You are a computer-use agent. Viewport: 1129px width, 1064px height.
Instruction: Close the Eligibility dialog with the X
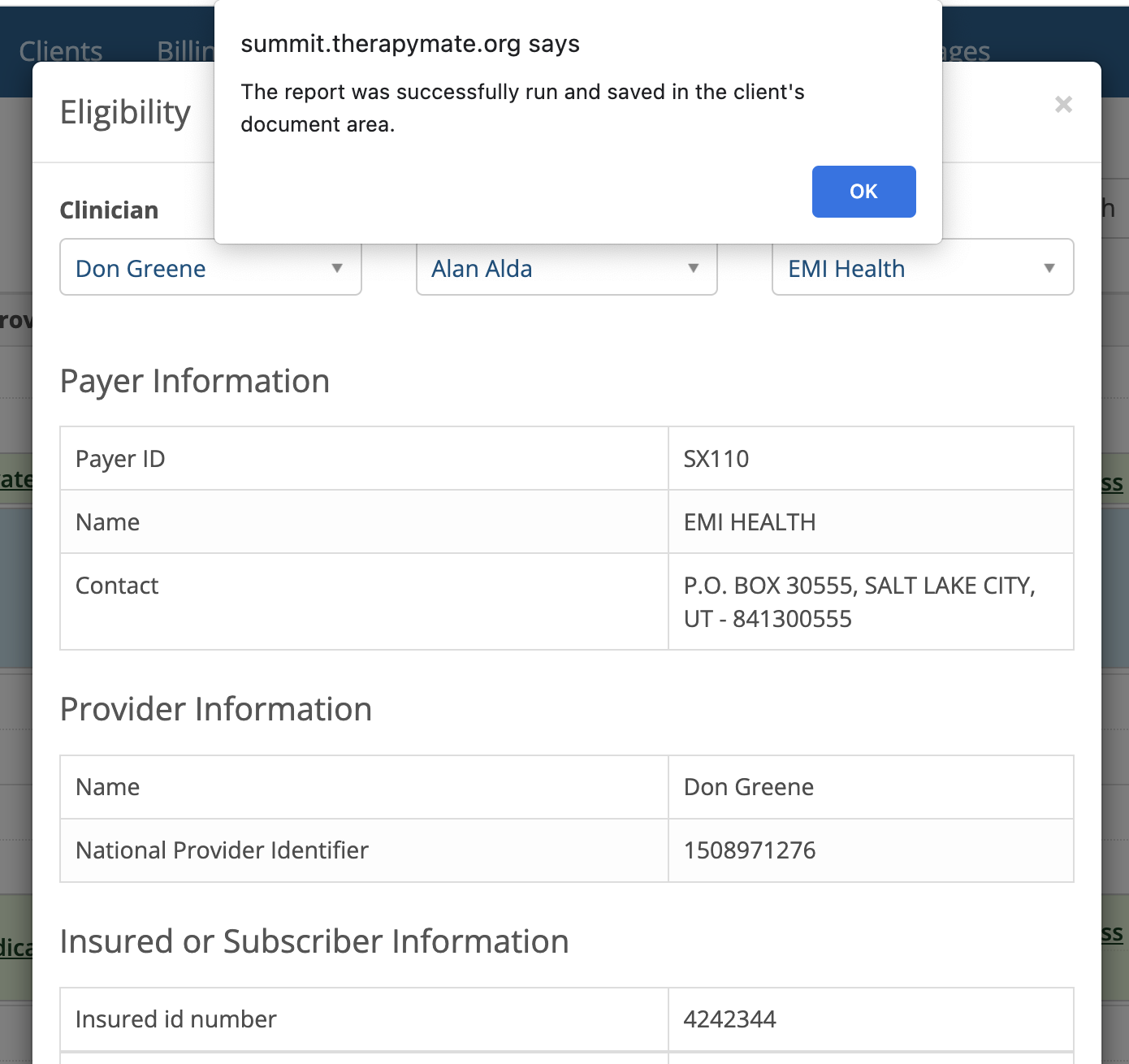coord(1062,104)
